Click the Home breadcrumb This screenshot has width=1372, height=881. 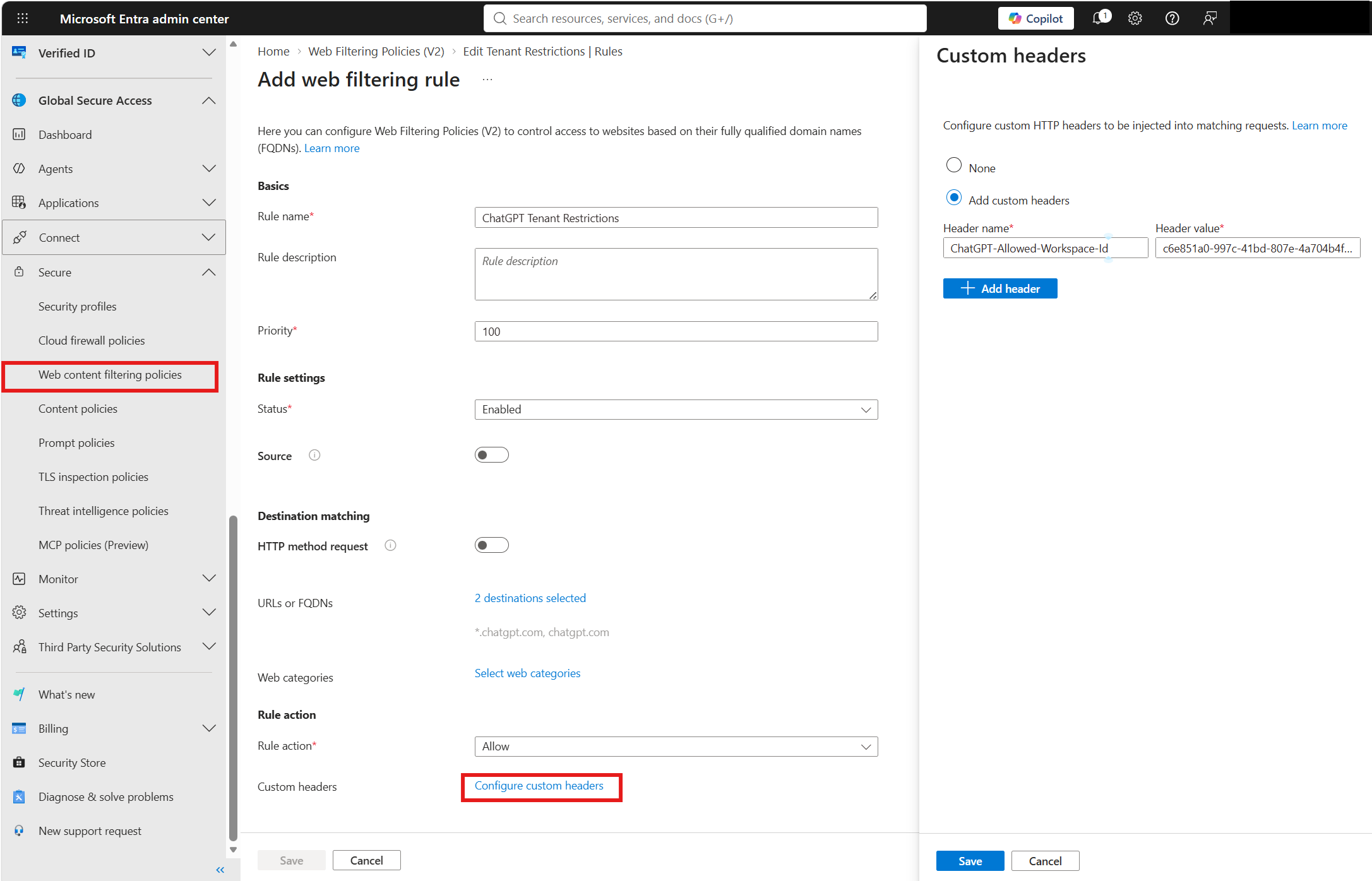273,51
